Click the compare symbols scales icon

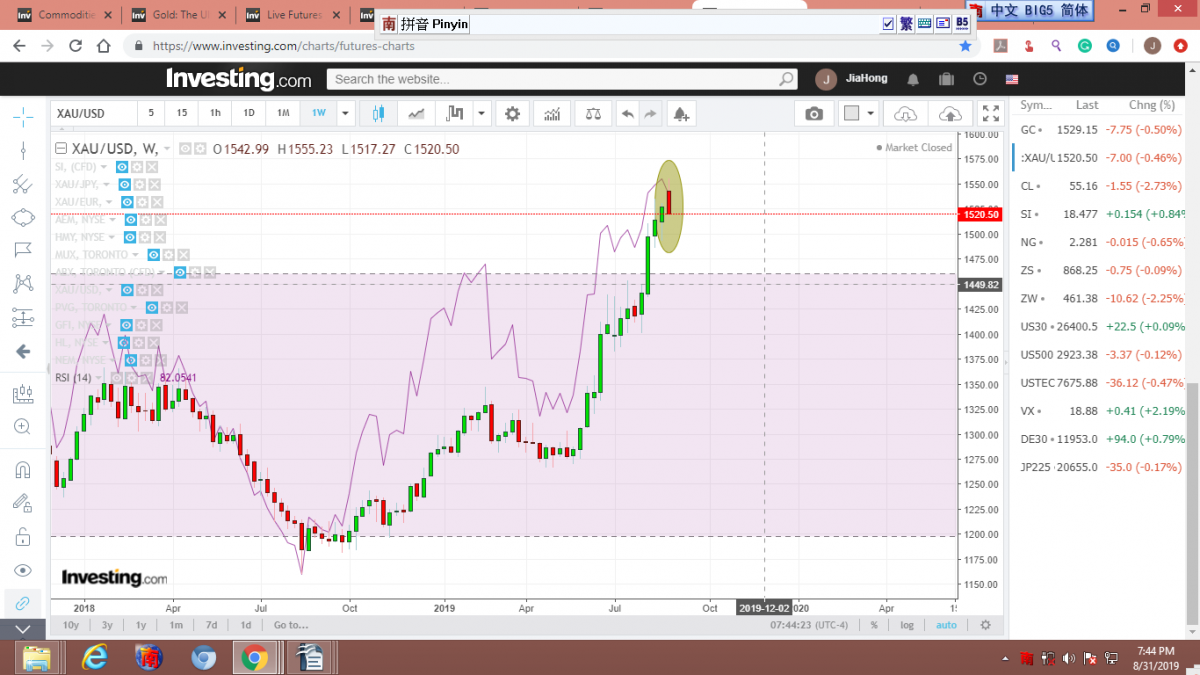[593, 114]
